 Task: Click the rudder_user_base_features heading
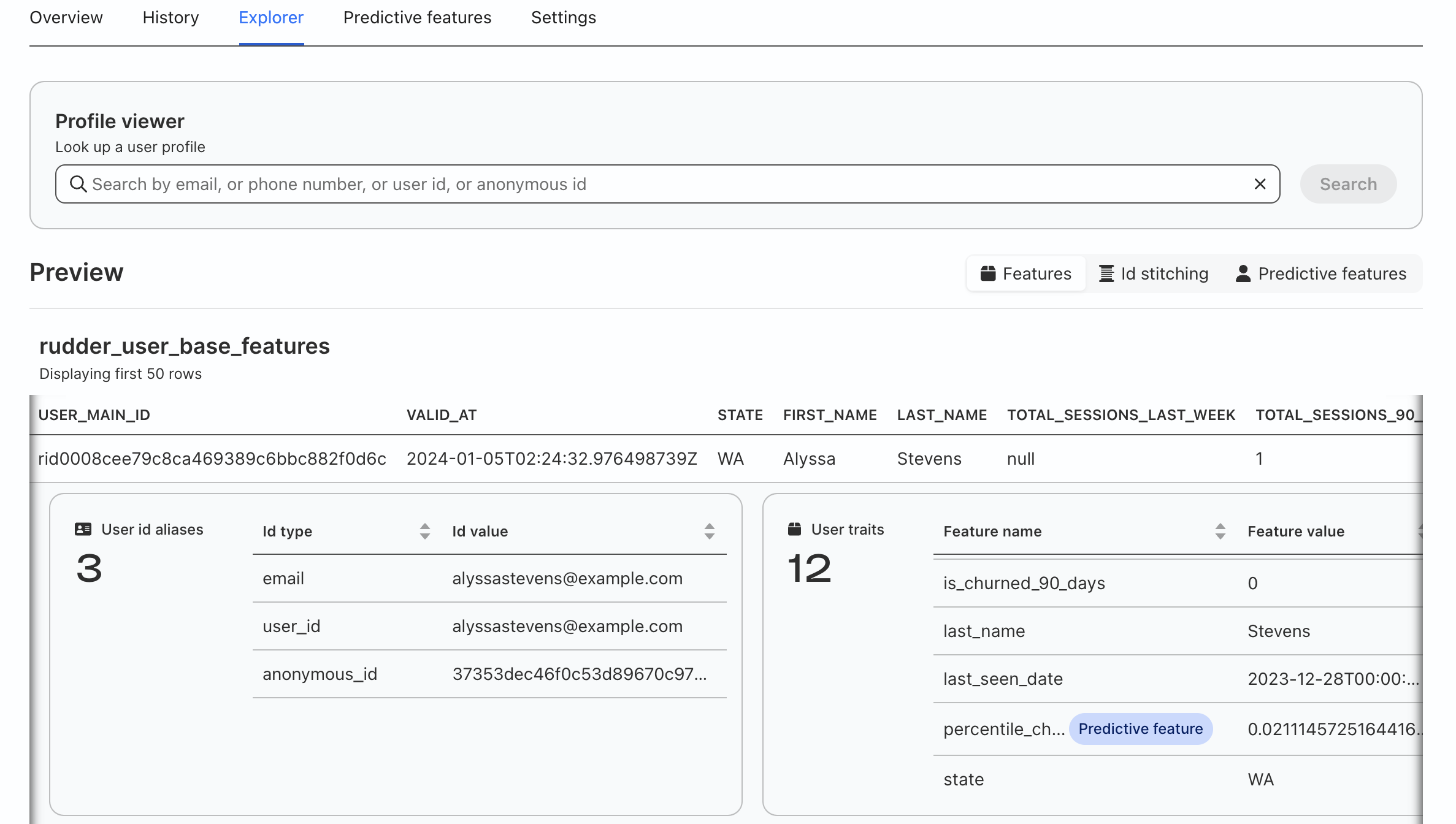pyautogui.click(x=185, y=346)
